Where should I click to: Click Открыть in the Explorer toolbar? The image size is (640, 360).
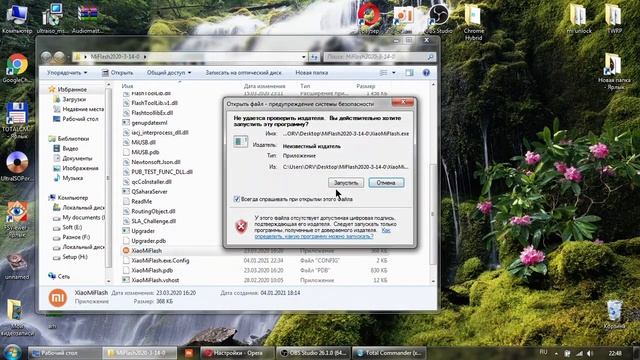[118, 73]
